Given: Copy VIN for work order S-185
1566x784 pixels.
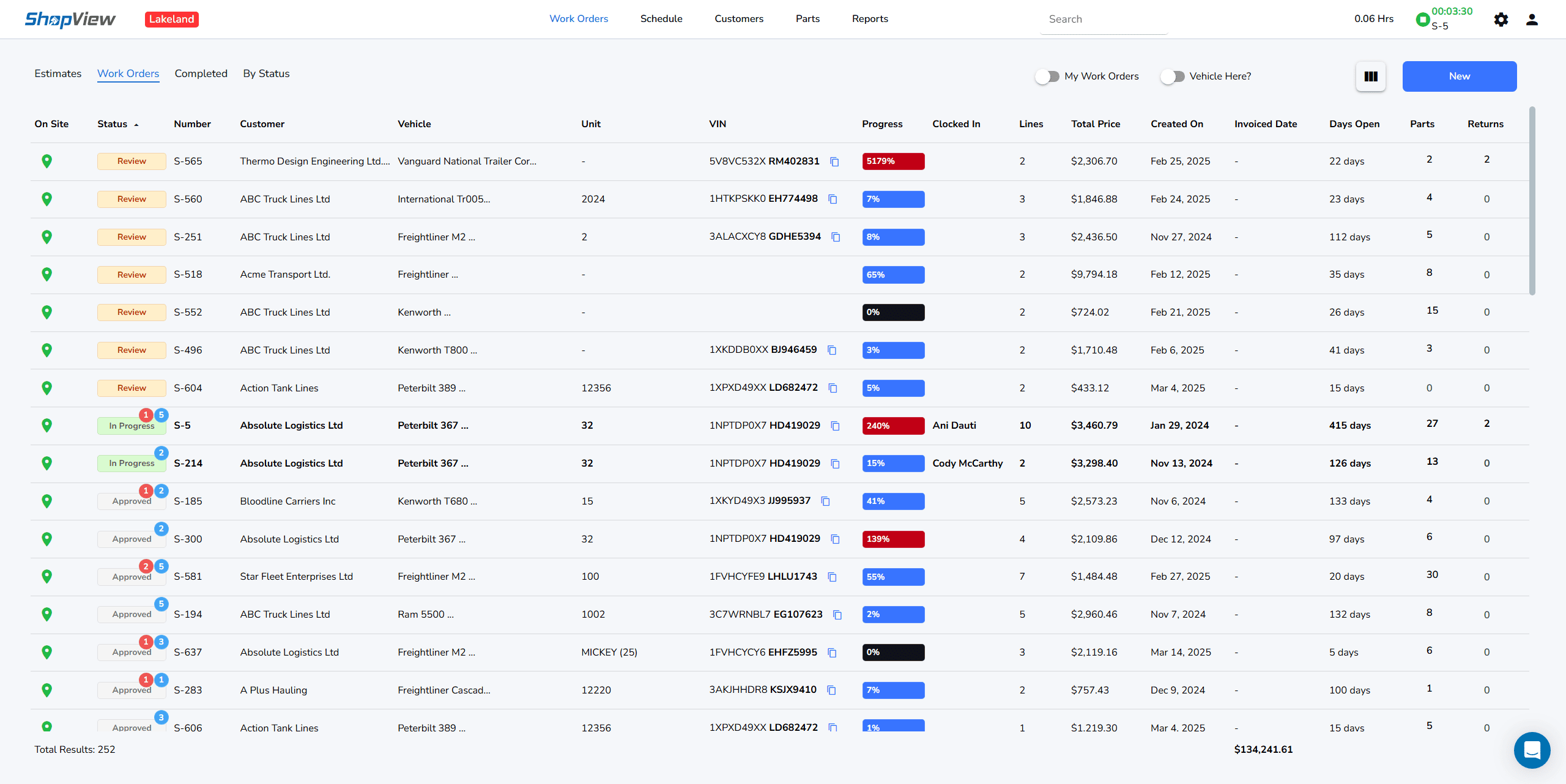Looking at the screenshot, I should tap(825, 501).
